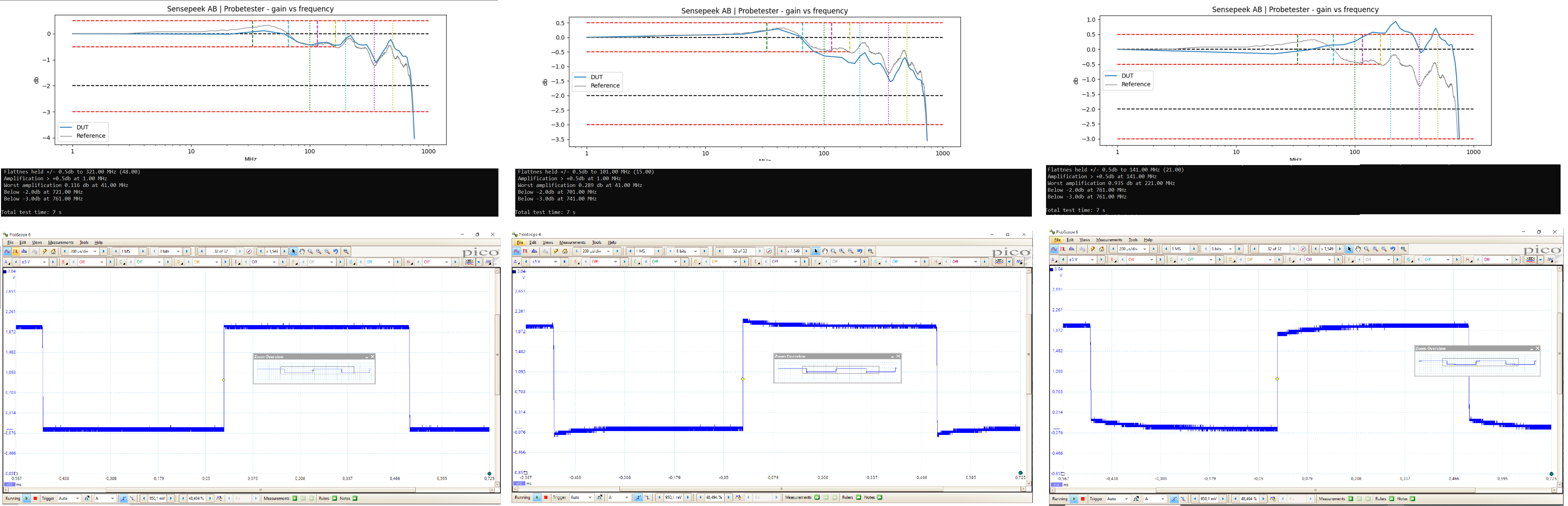
Task: Open channel A ±5 V range dropdown, left PicoScope
Action: pos(45,262)
